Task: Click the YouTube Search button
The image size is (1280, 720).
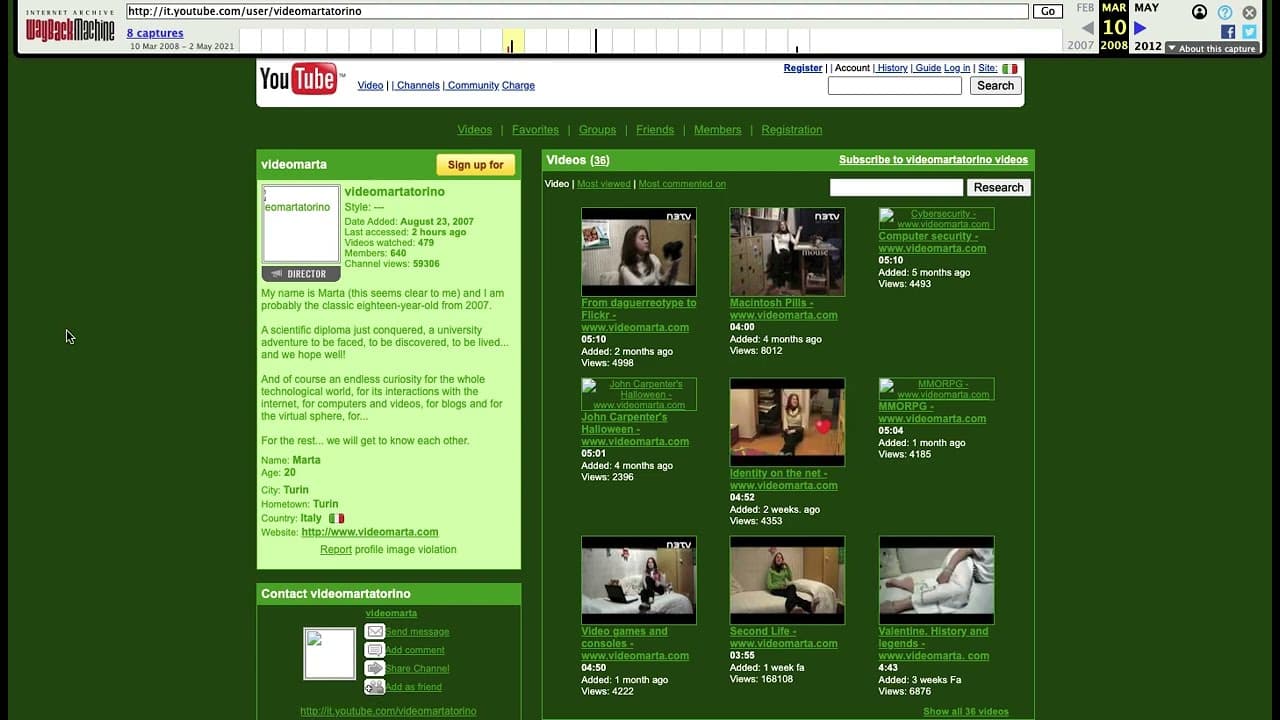Action: pyautogui.click(x=995, y=86)
